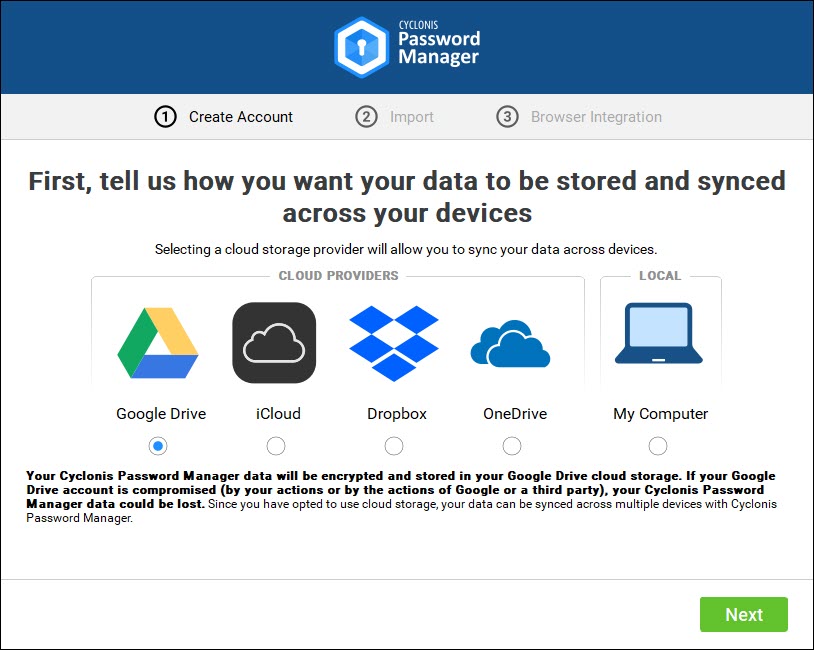Click the OneDrive text label

pyautogui.click(x=515, y=414)
